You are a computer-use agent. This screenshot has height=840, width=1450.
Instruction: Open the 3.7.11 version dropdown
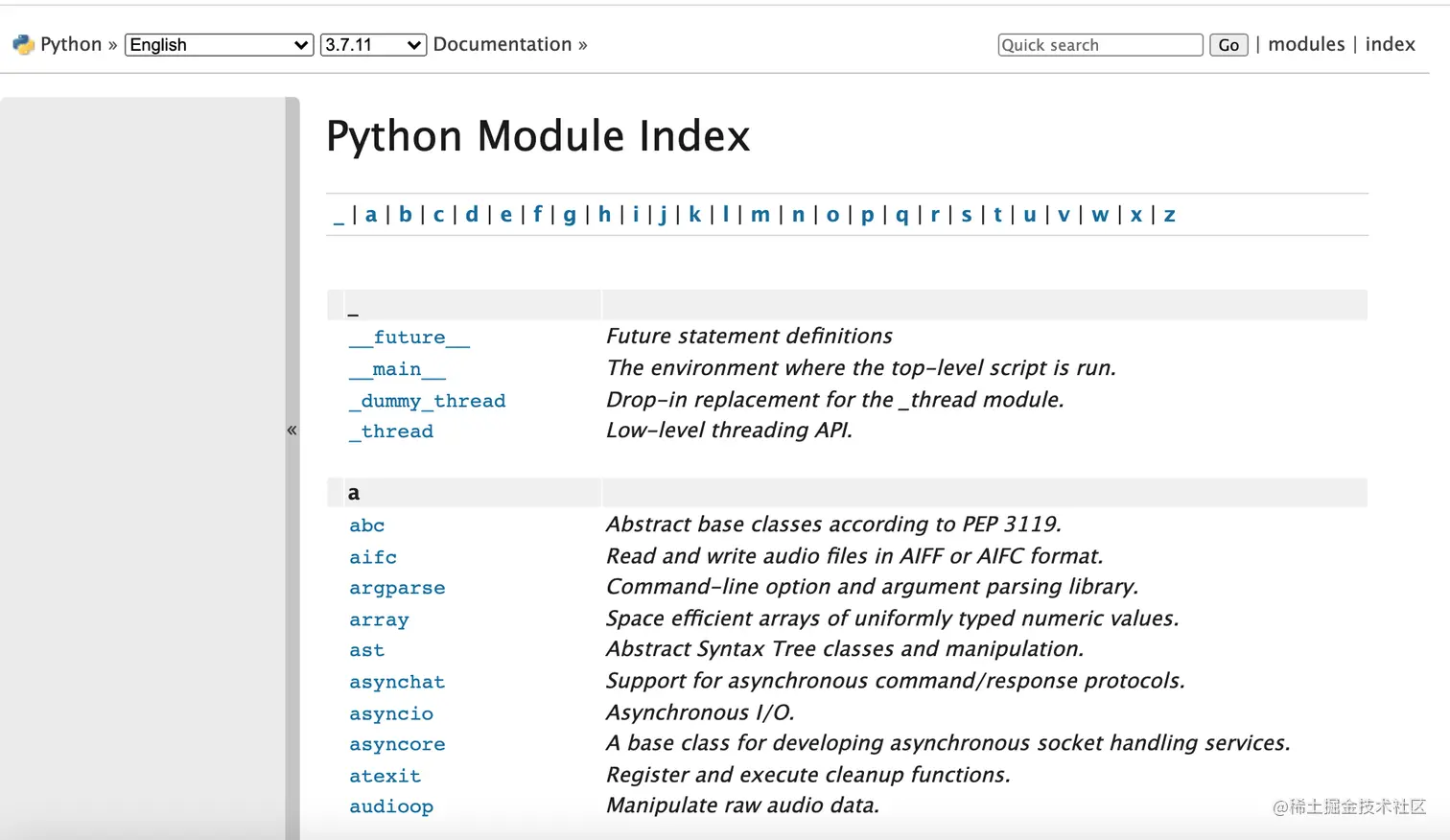coord(373,45)
